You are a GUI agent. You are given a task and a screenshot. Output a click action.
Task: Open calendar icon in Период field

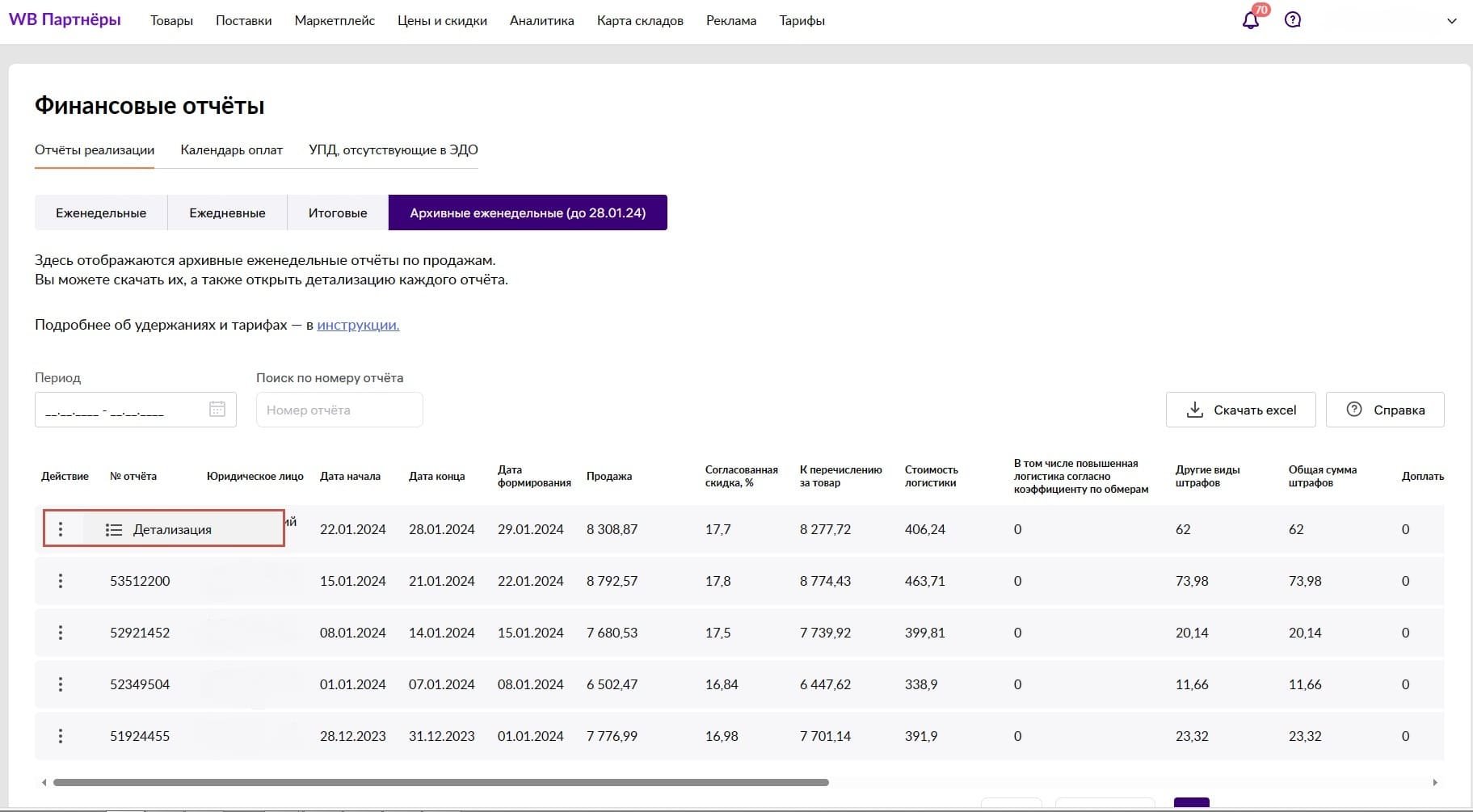[x=217, y=410]
